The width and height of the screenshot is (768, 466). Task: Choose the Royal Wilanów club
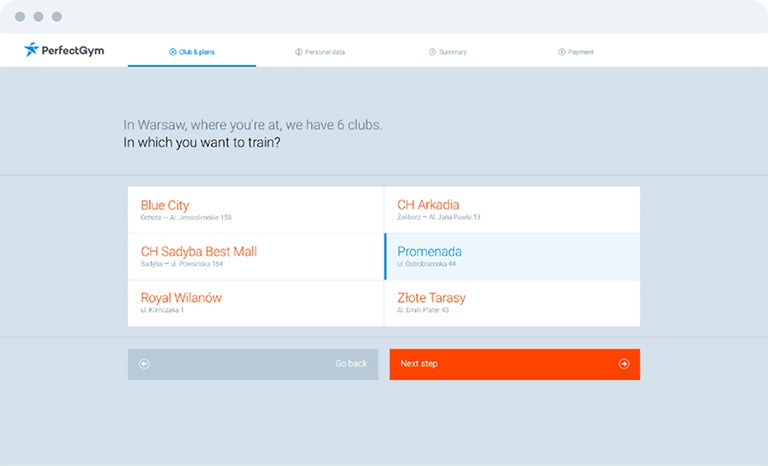pos(256,303)
